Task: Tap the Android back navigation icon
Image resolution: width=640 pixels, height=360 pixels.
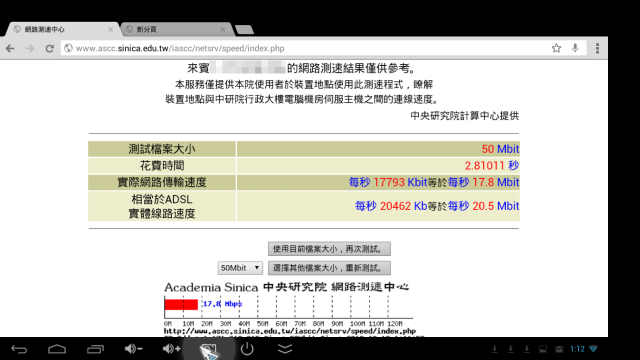Action: [x=19, y=349]
